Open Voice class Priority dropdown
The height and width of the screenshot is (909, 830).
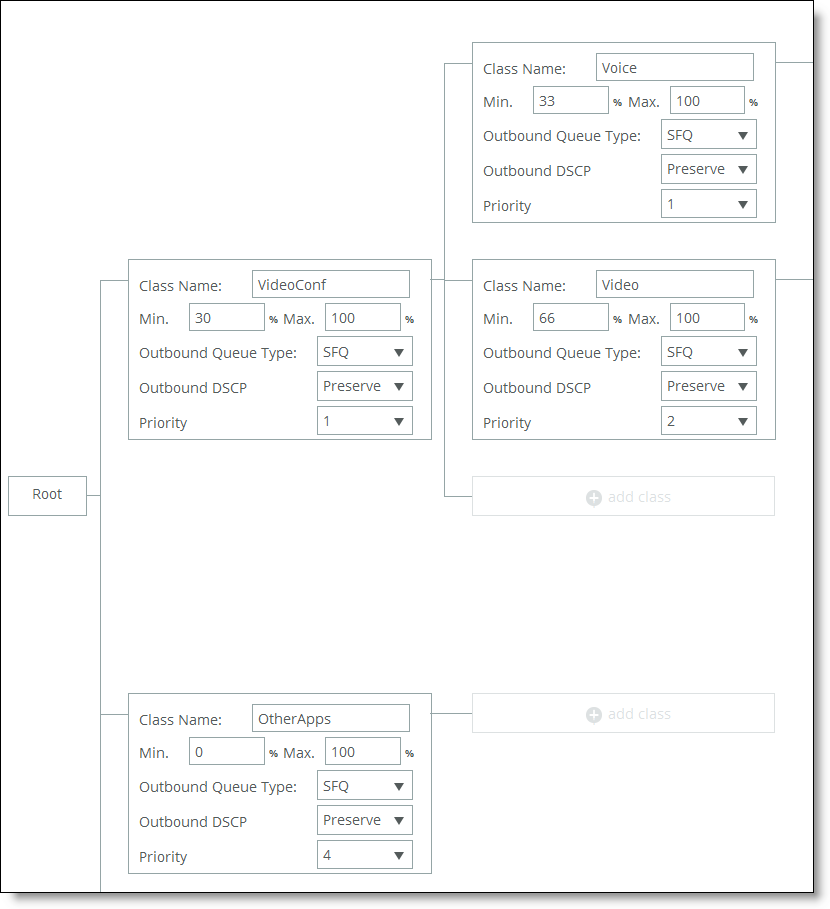tap(708, 204)
